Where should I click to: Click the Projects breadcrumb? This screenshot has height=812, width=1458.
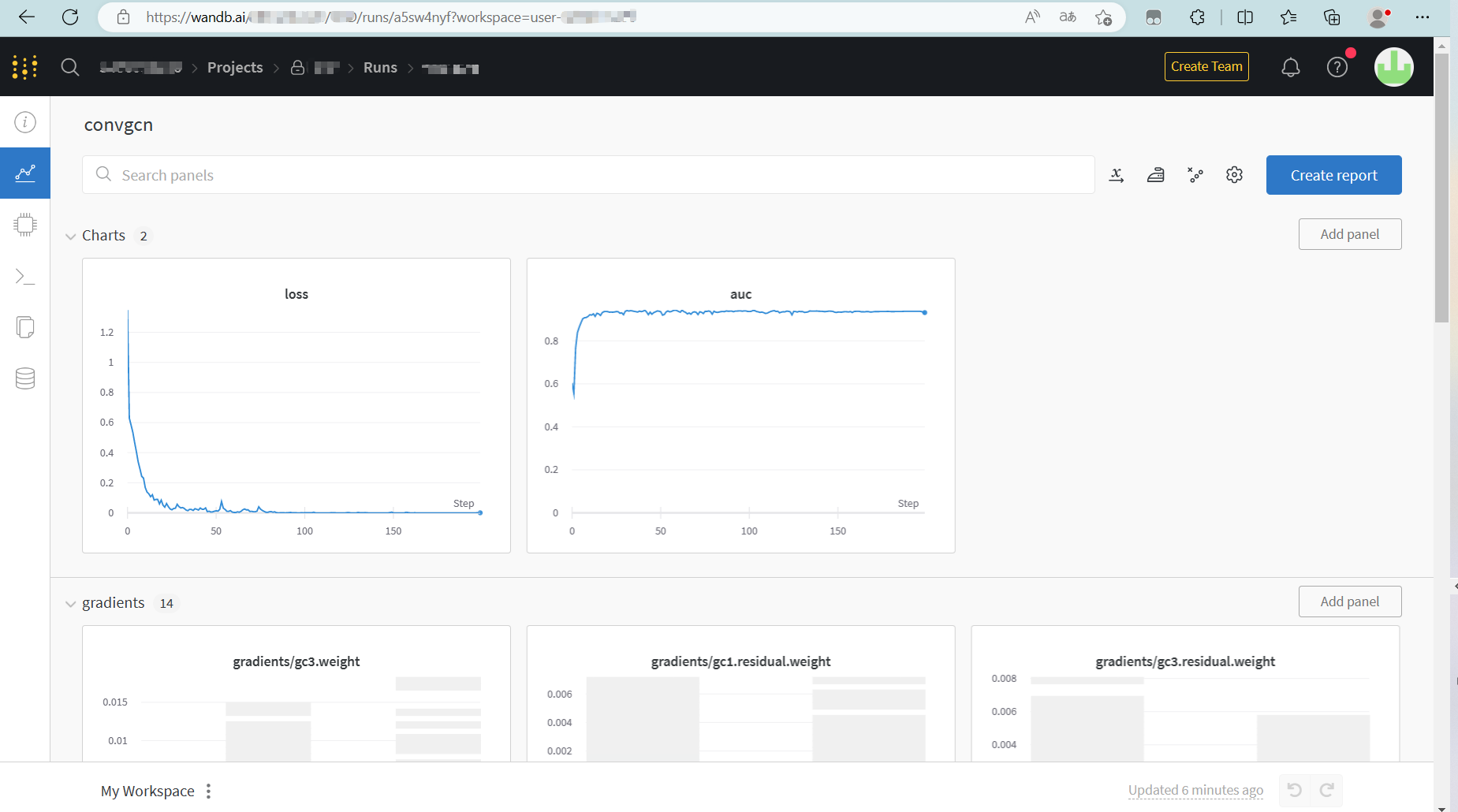tap(235, 68)
